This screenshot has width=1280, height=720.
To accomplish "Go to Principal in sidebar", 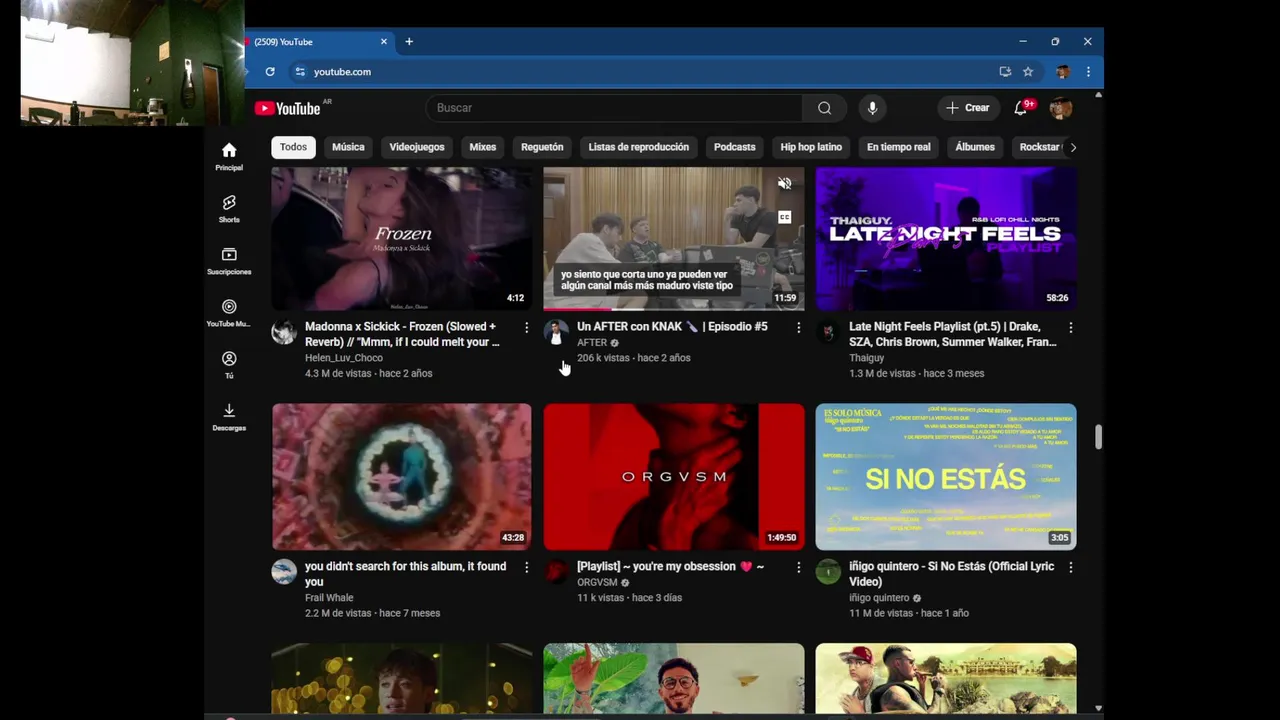I will (229, 157).
